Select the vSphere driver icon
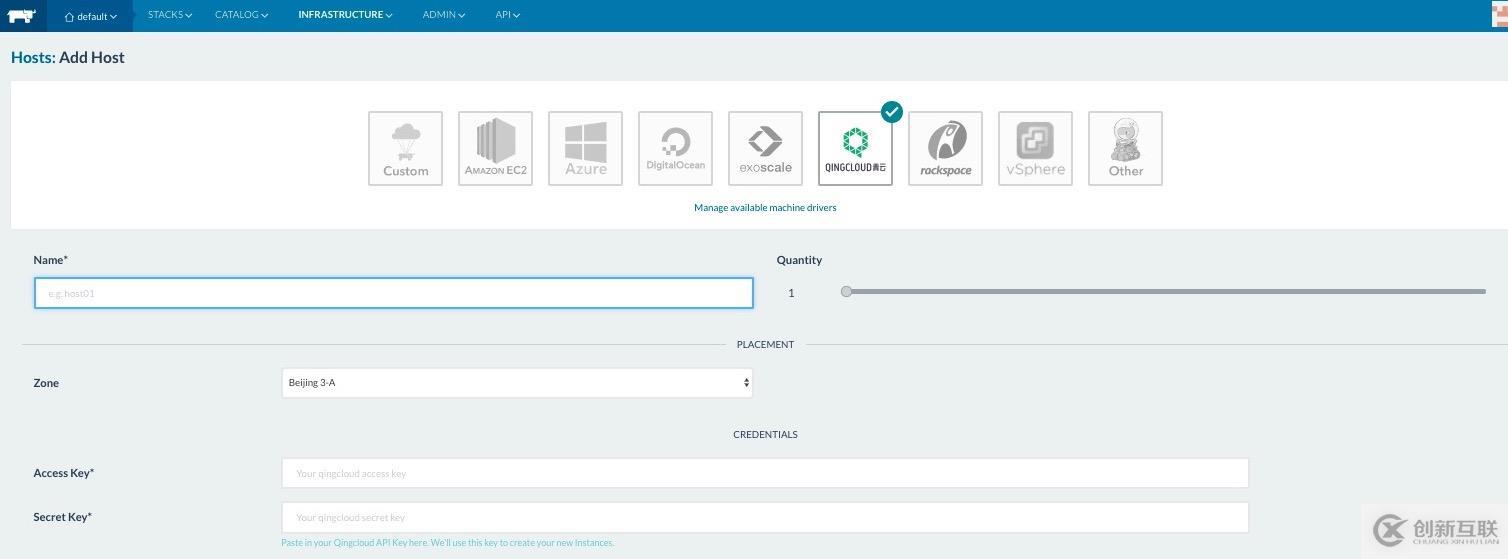This screenshot has height=559, width=1508. coord(1035,148)
